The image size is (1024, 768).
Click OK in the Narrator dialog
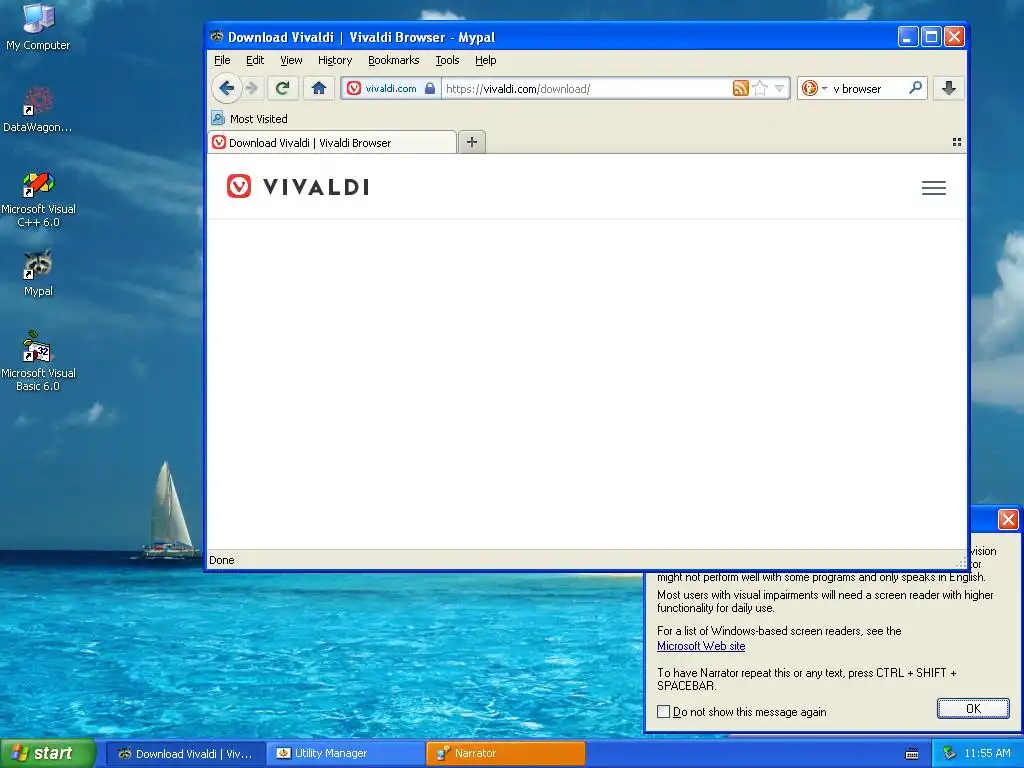click(x=973, y=709)
